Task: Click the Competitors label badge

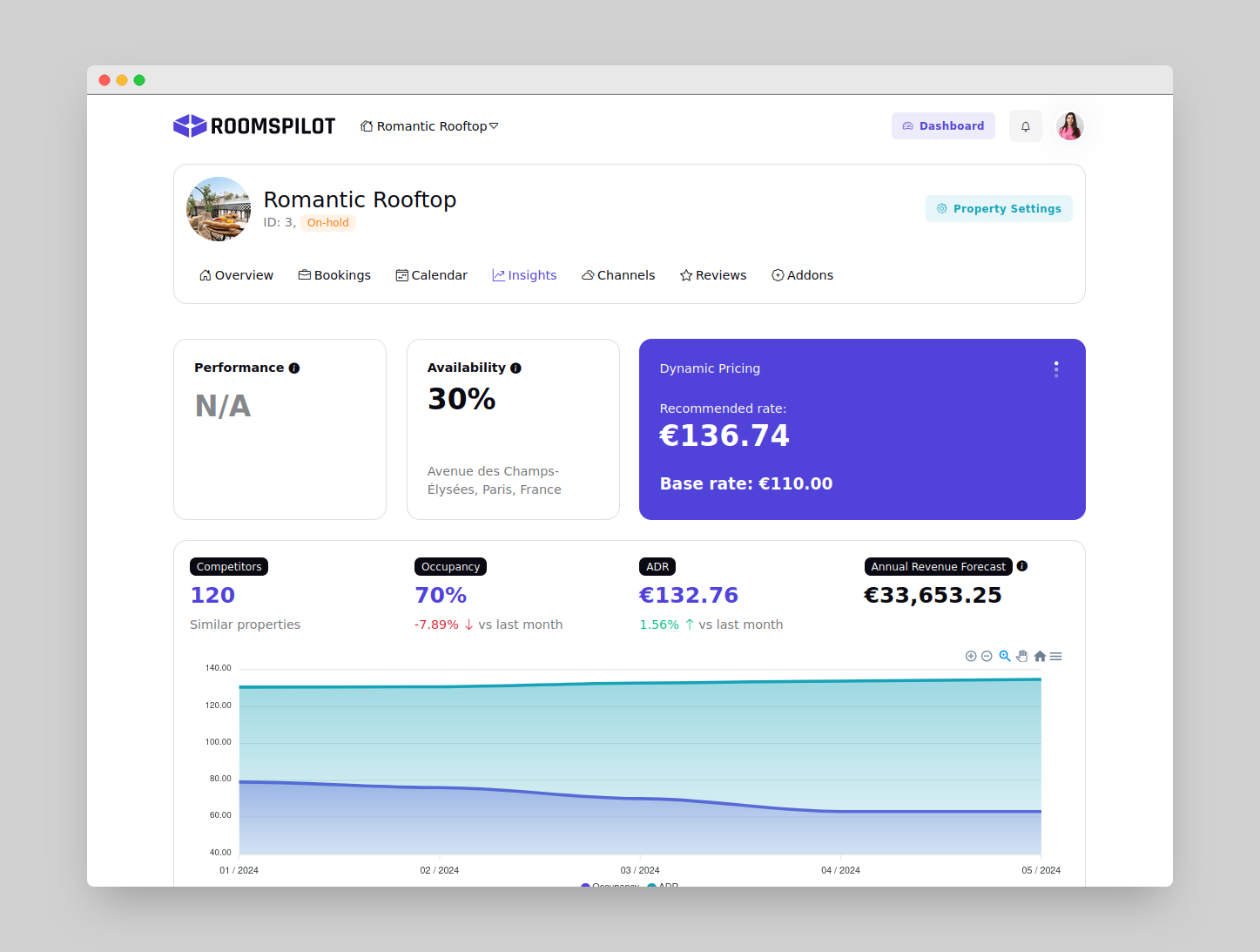Action: [x=229, y=567]
